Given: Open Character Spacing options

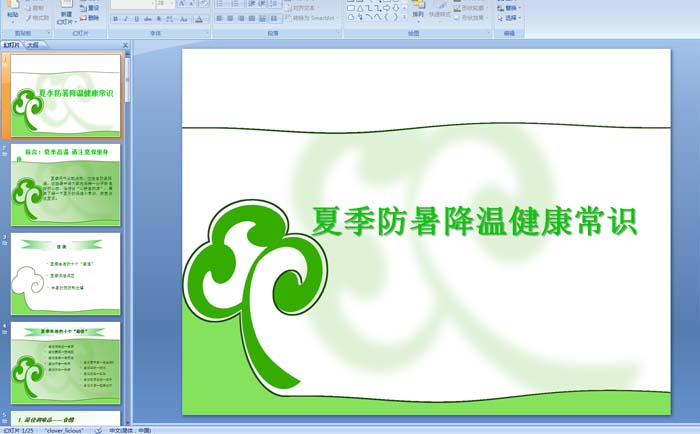Looking at the screenshot, I should tap(170, 19).
